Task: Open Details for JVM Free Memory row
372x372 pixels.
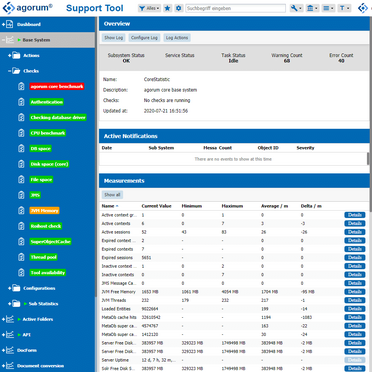Action: 355,292
